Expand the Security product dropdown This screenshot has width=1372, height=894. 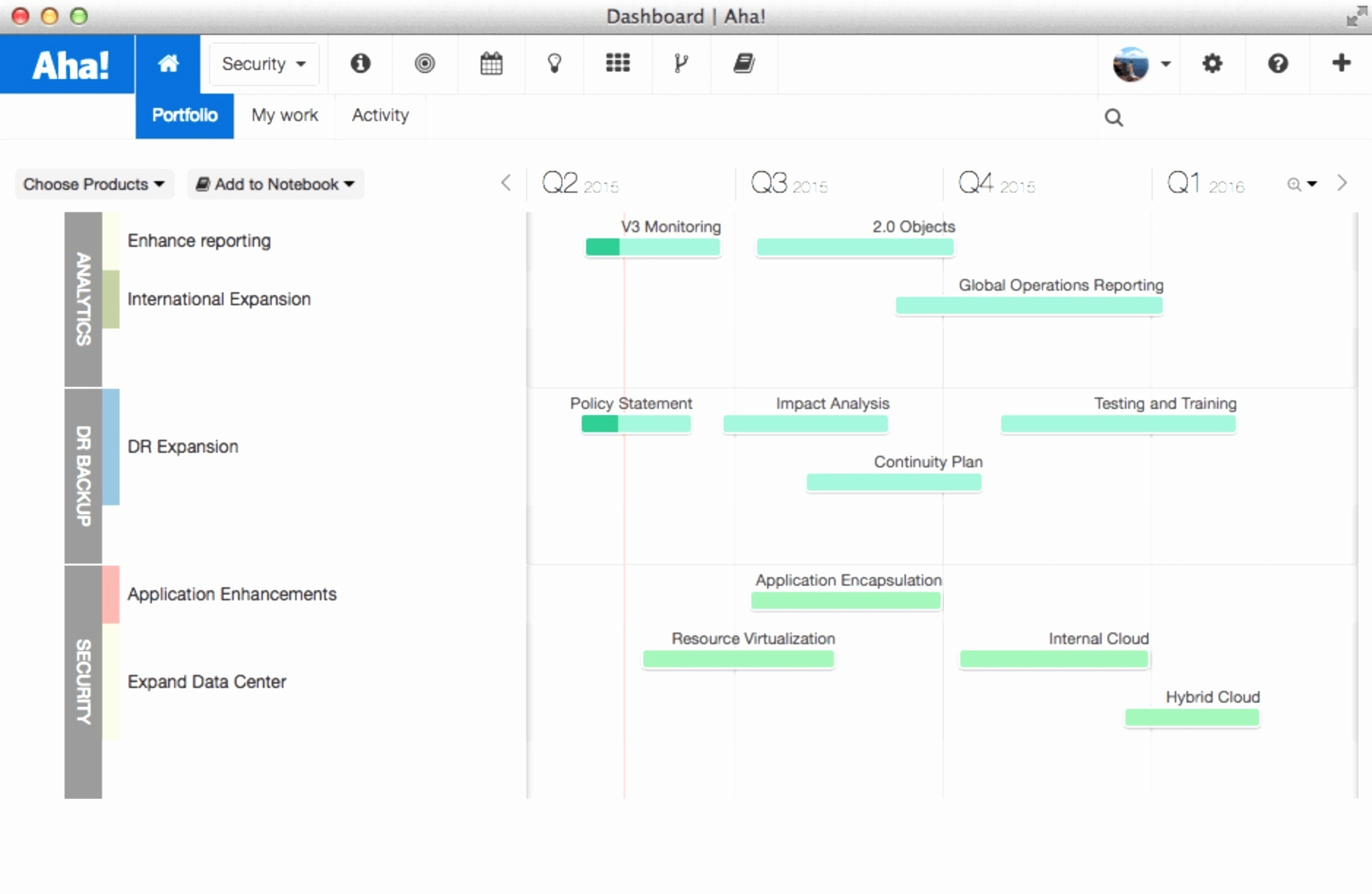click(x=264, y=64)
